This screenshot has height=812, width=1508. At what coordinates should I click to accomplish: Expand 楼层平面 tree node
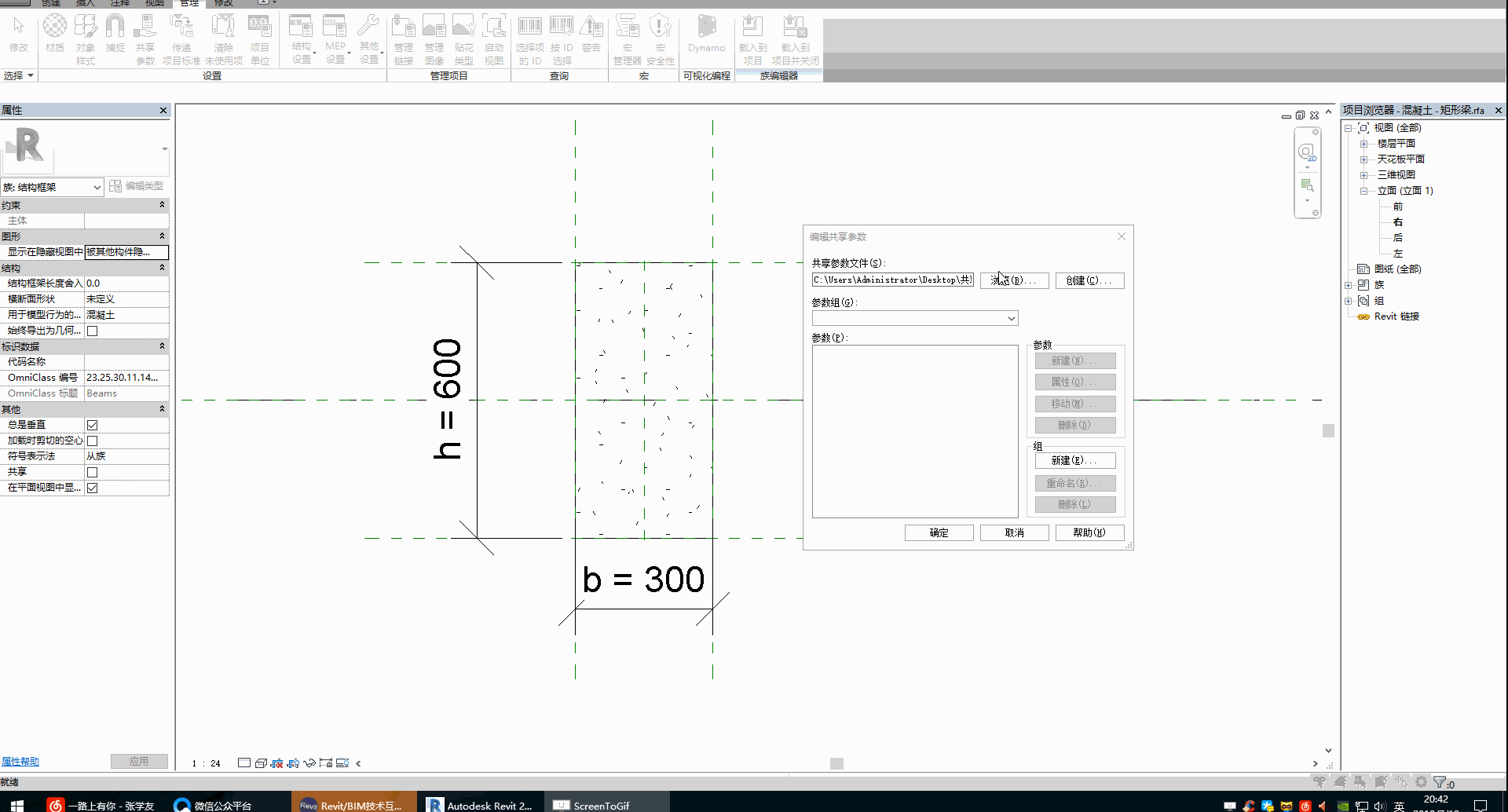coord(1364,144)
